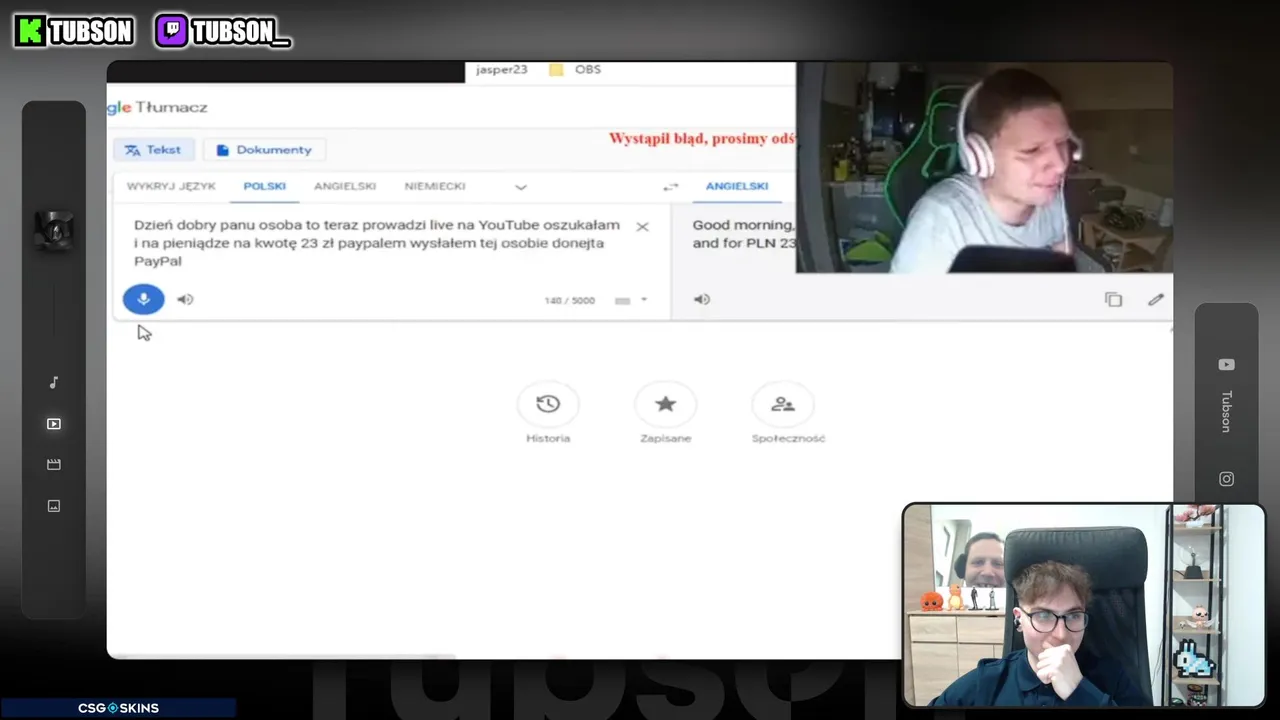Image resolution: width=1280 pixels, height=720 pixels.
Task: Click the YouTube icon in right sidebar
Action: (x=1227, y=365)
